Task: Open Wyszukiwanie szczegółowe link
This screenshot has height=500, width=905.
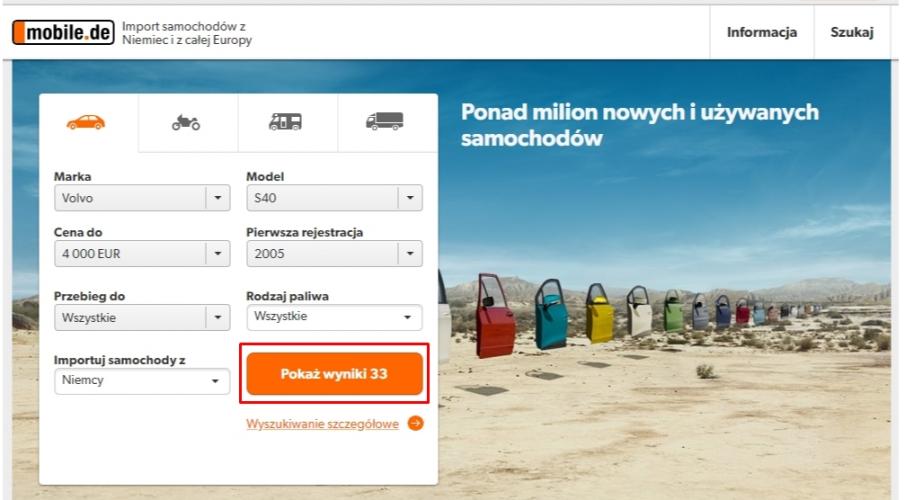Action: pyautogui.click(x=322, y=424)
